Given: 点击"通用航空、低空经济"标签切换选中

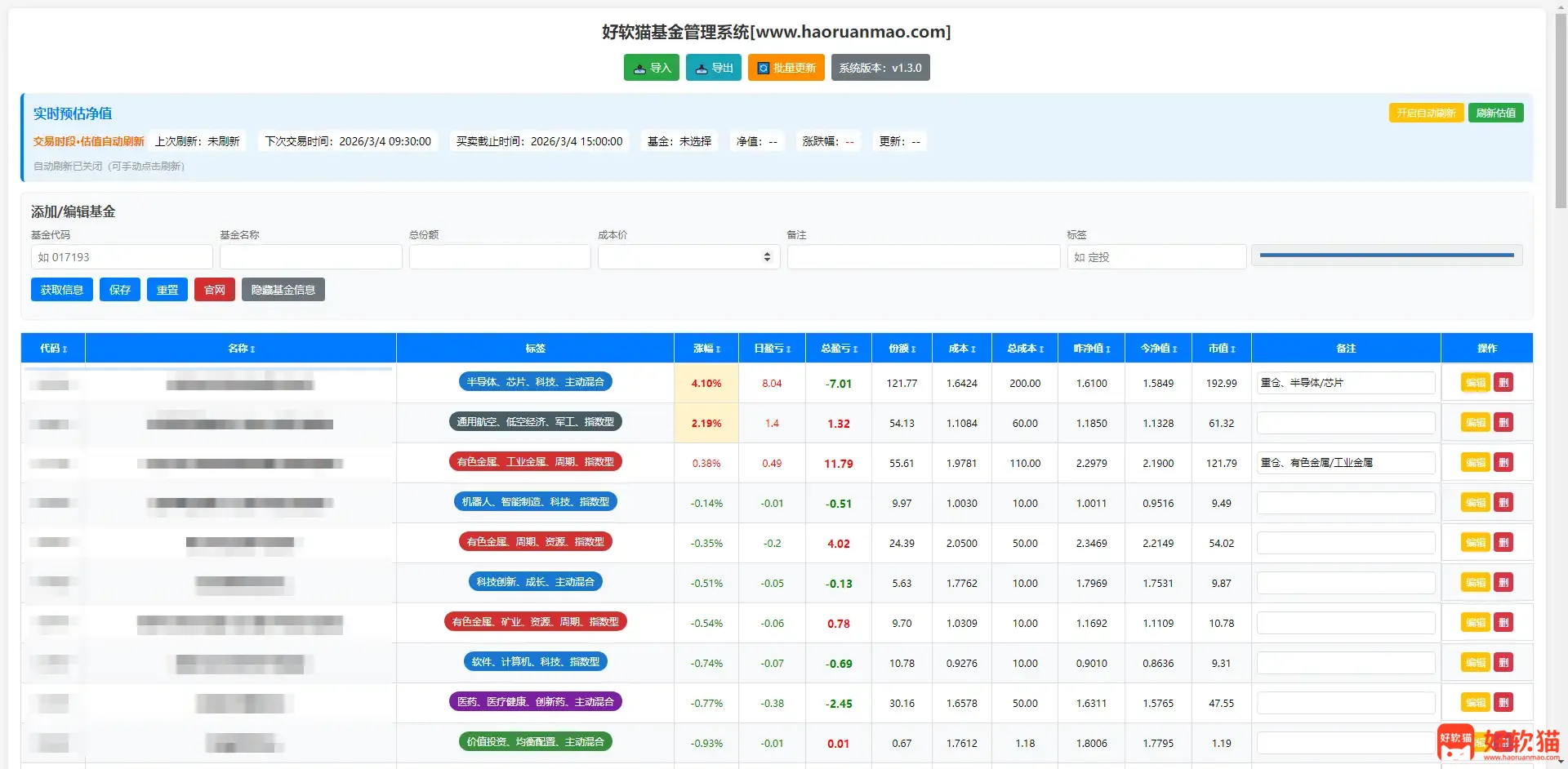Looking at the screenshot, I should 535,421.
